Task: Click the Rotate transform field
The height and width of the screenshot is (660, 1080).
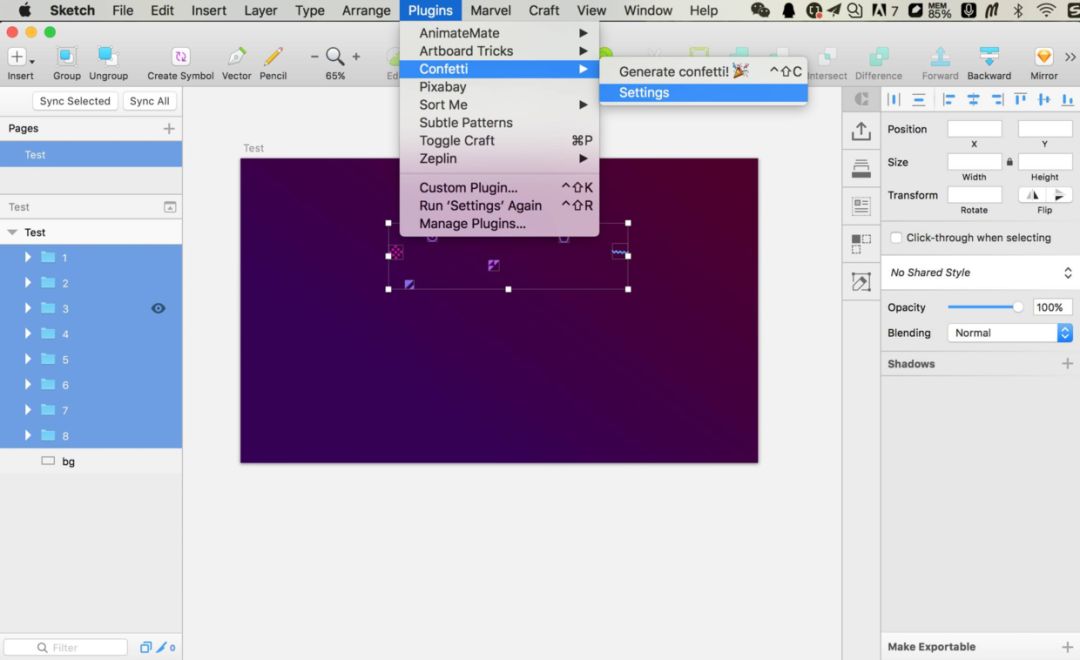Action: 974,195
